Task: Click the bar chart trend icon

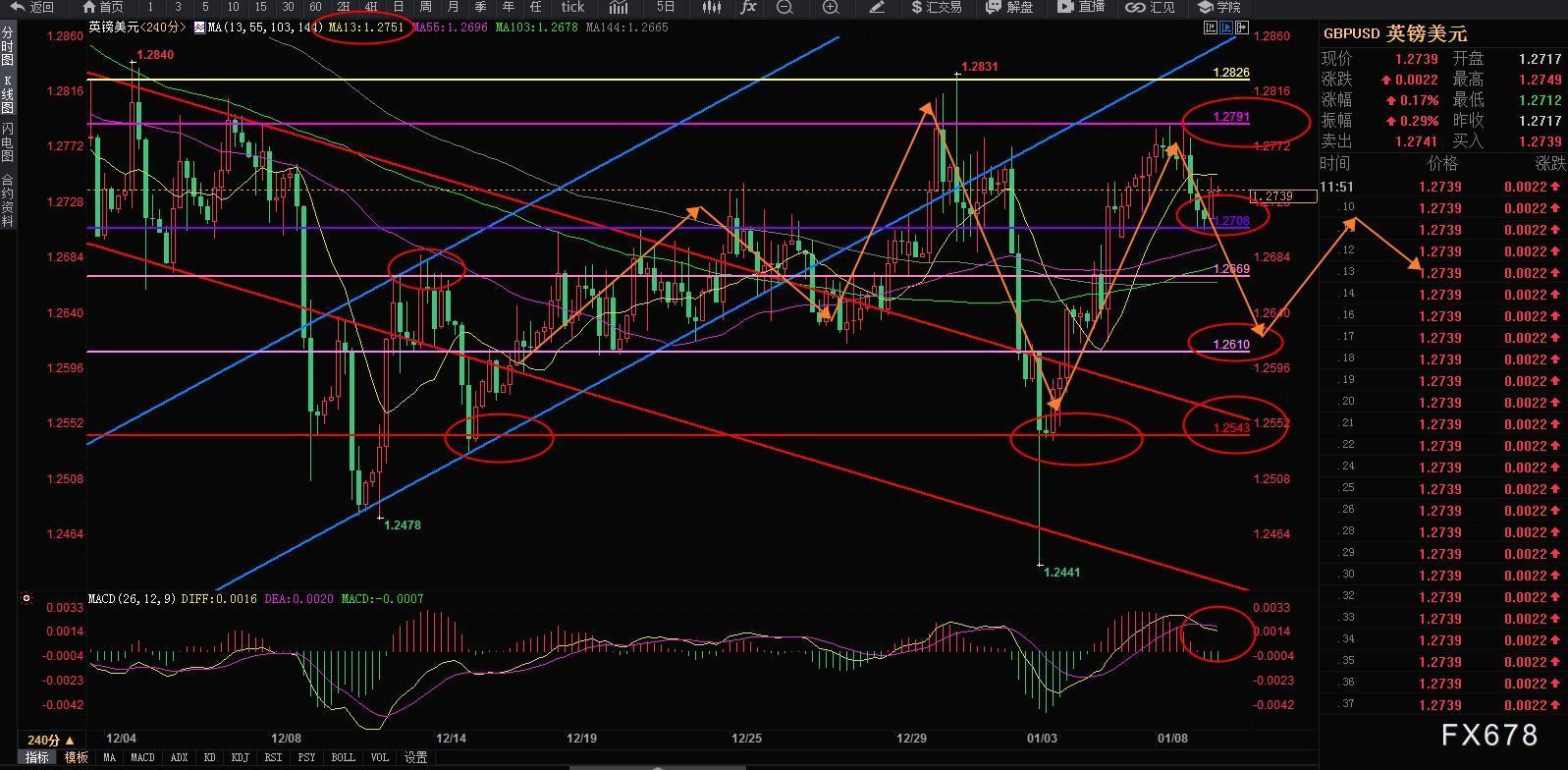Action: (x=619, y=7)
